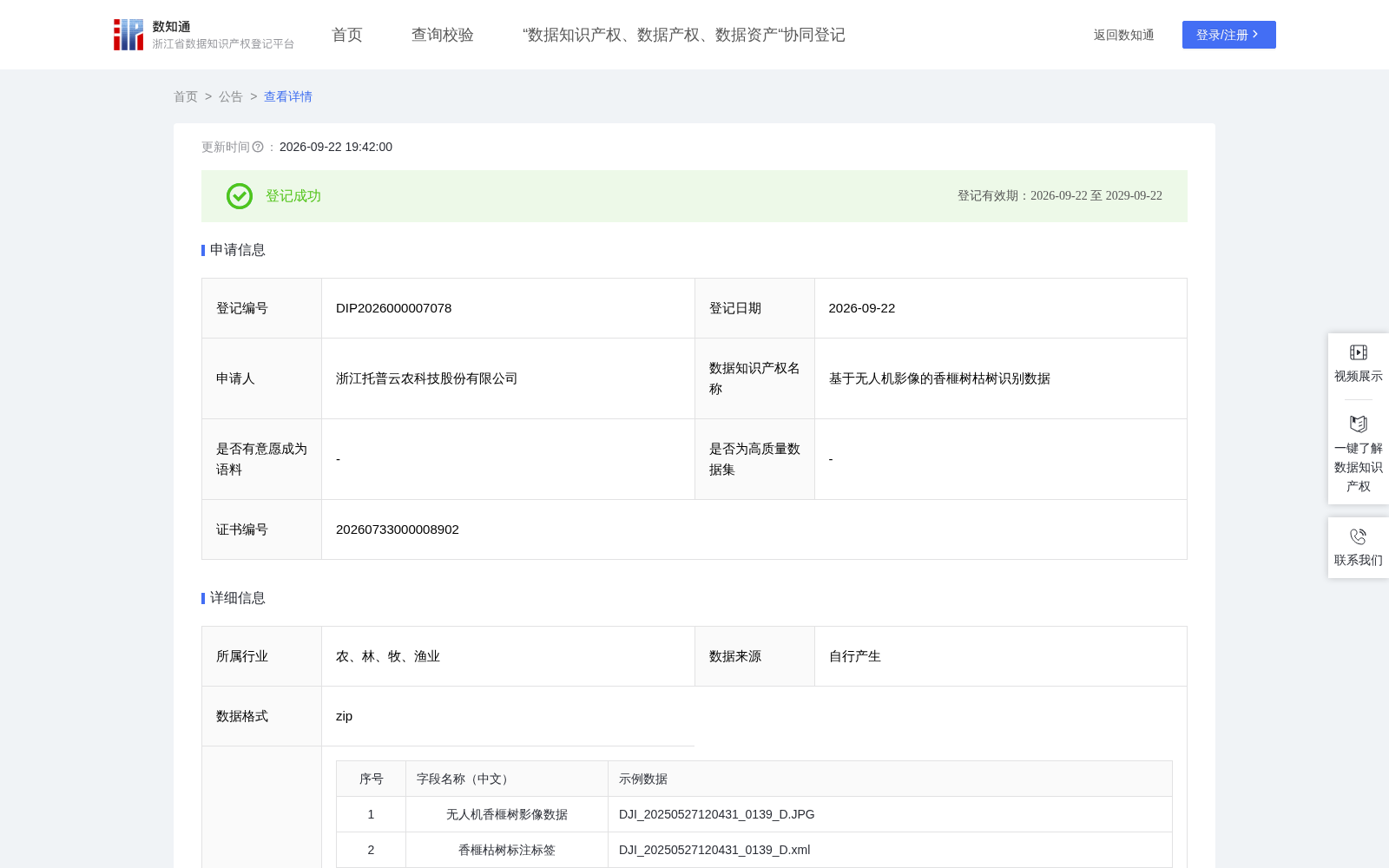Click the 视频展示 label
This screenshot has height=868, width=1389.
[x=1359, y=376]
